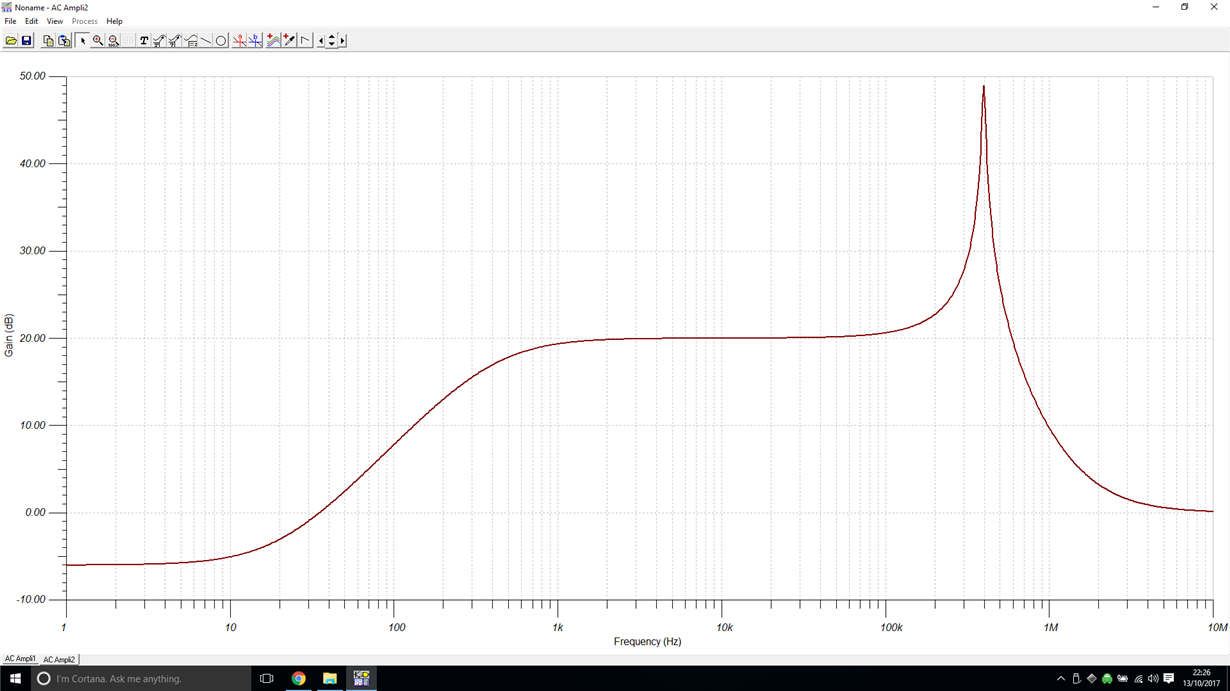
Task: Place cursor A on the curve
Action: click(x=239, y=41)
